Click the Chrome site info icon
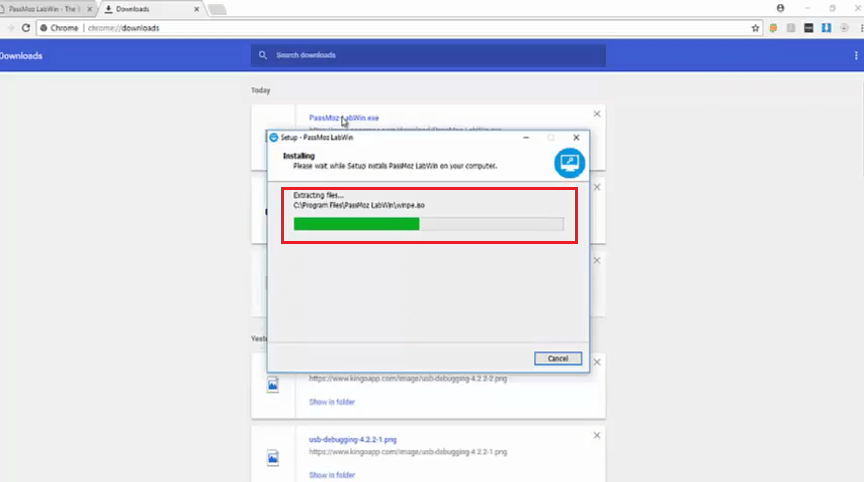 click(x=44, y=28)
